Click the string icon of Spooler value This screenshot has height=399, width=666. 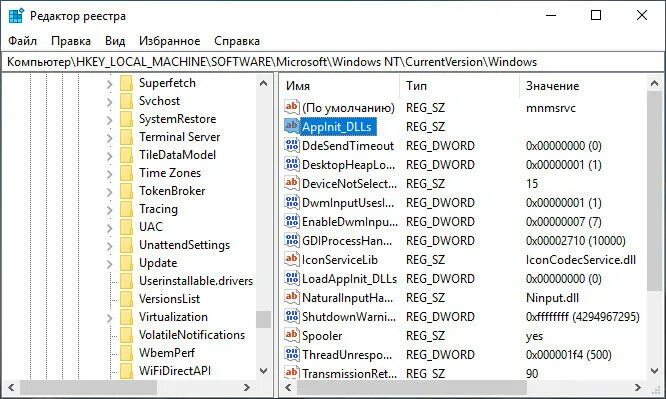pos(292,335)
